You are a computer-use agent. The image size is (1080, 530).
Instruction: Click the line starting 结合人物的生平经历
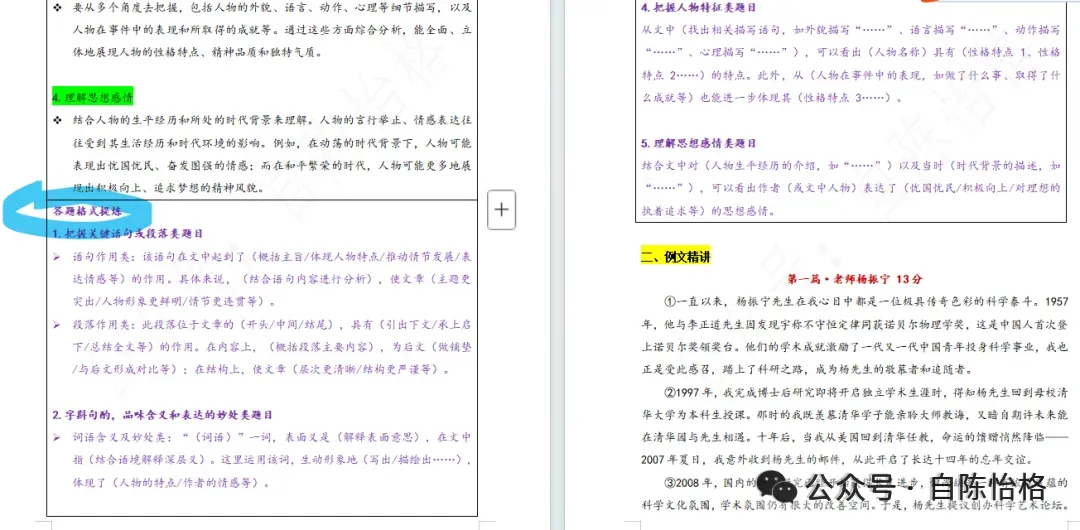pos(272,120)
